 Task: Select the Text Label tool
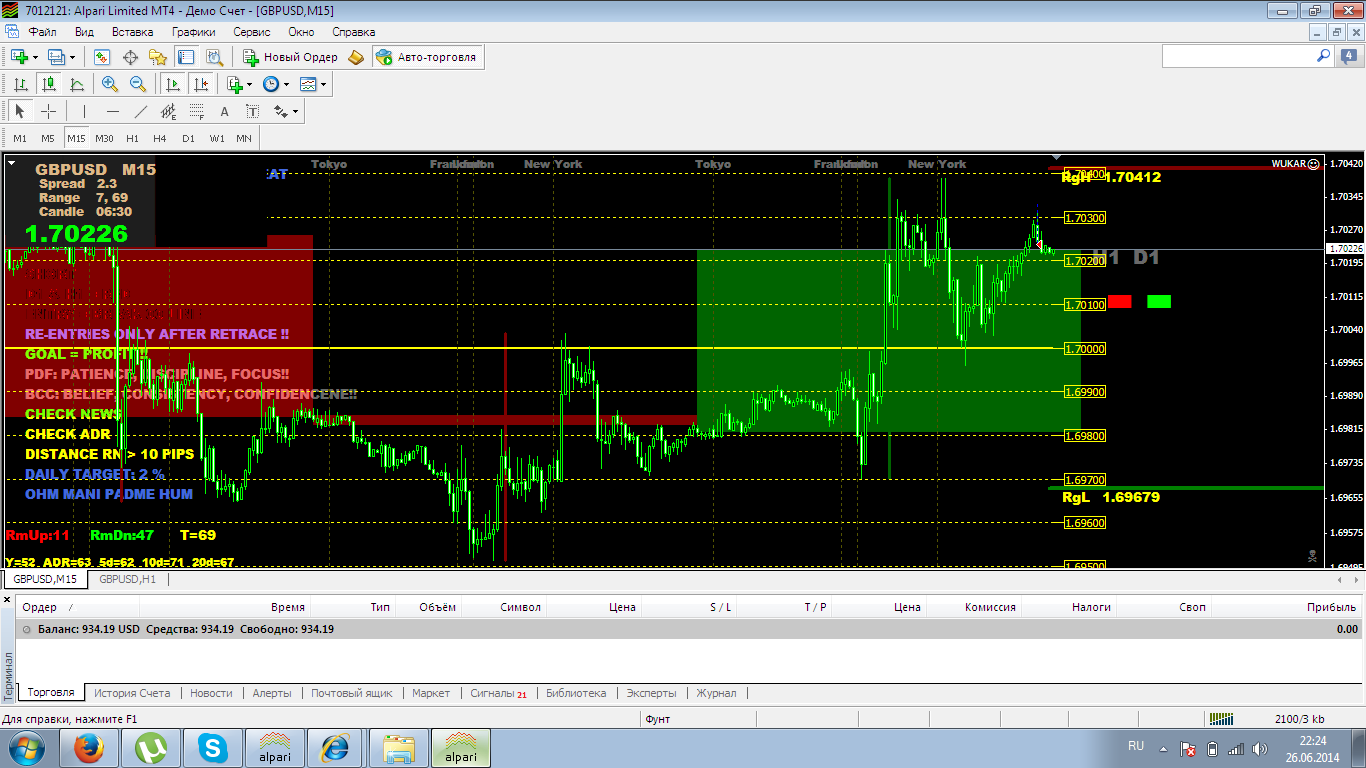click(x=252, y=111)
